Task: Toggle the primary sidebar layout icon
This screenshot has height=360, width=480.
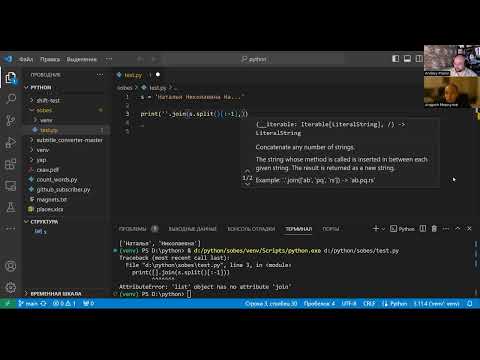Action: coord(396,59)
